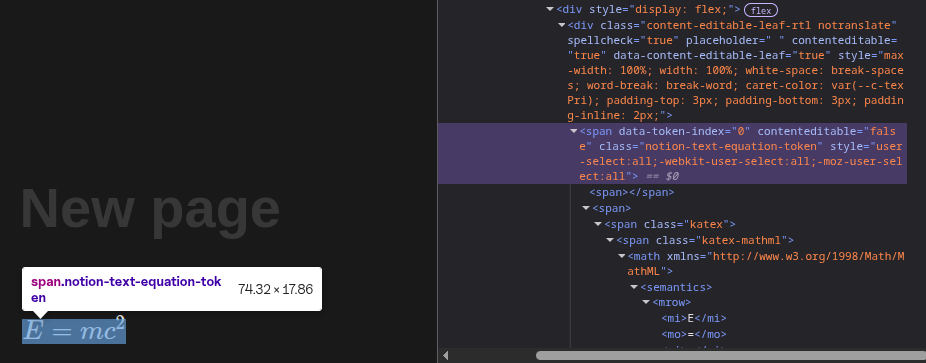Click the flex layout badge
Image resolution: width=926 pixels, height=363 pixels.
761,10
